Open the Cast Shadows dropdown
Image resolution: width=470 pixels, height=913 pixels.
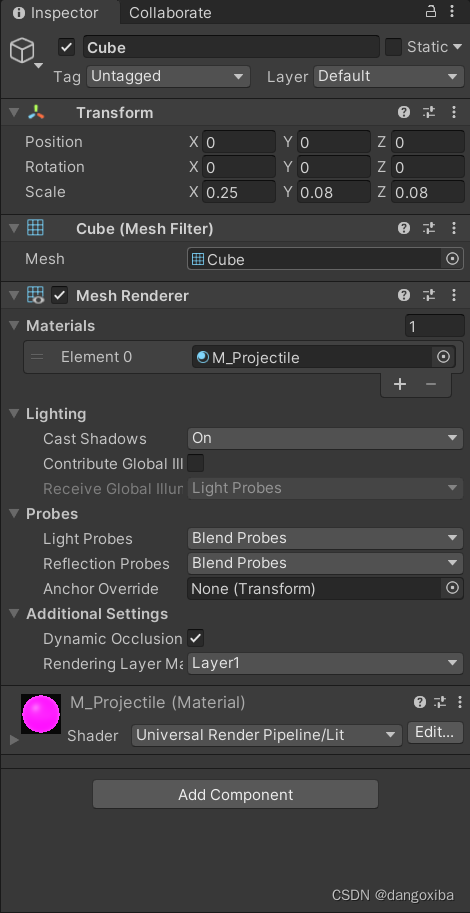325,438
